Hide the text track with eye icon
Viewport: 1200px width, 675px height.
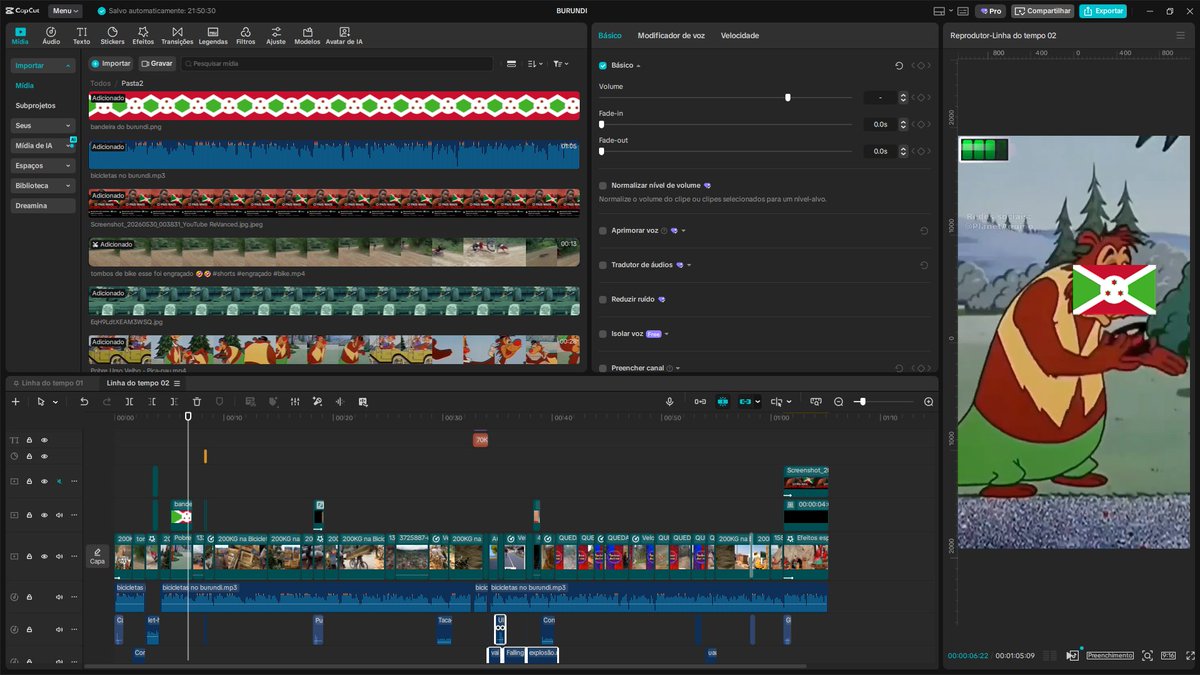coord(44,440)
